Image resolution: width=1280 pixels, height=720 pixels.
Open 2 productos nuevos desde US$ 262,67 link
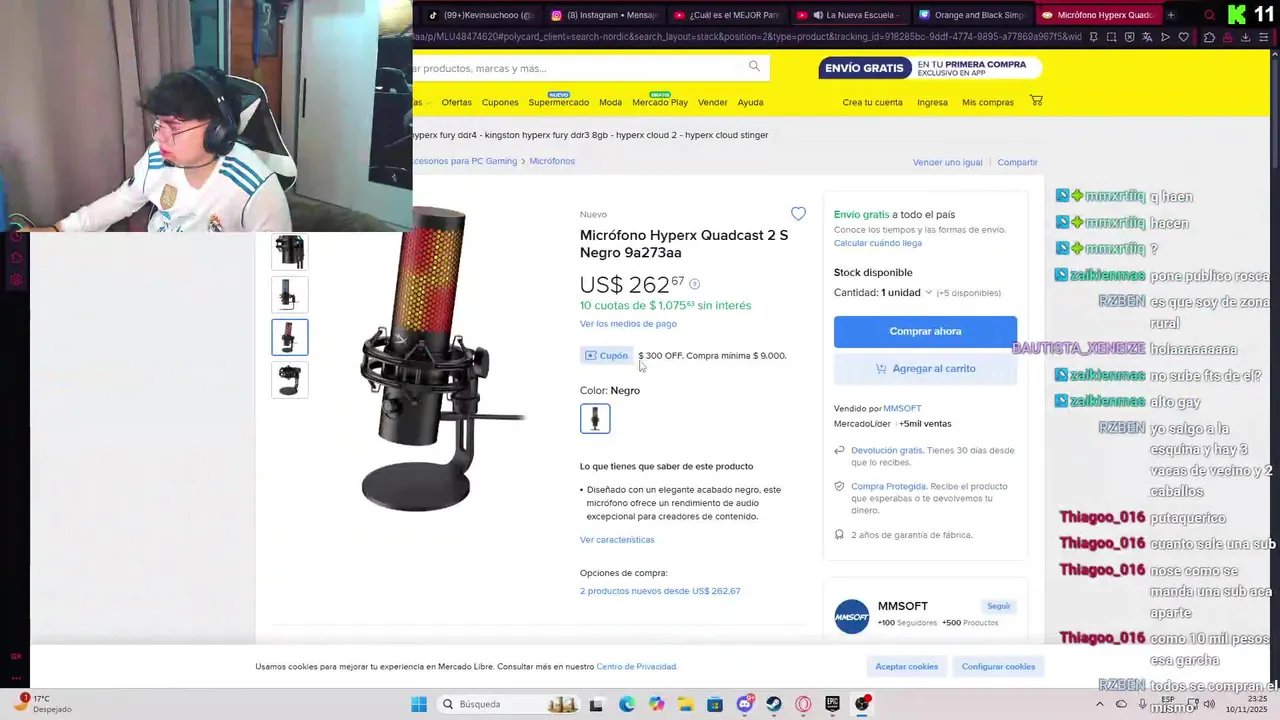(660, 591)
